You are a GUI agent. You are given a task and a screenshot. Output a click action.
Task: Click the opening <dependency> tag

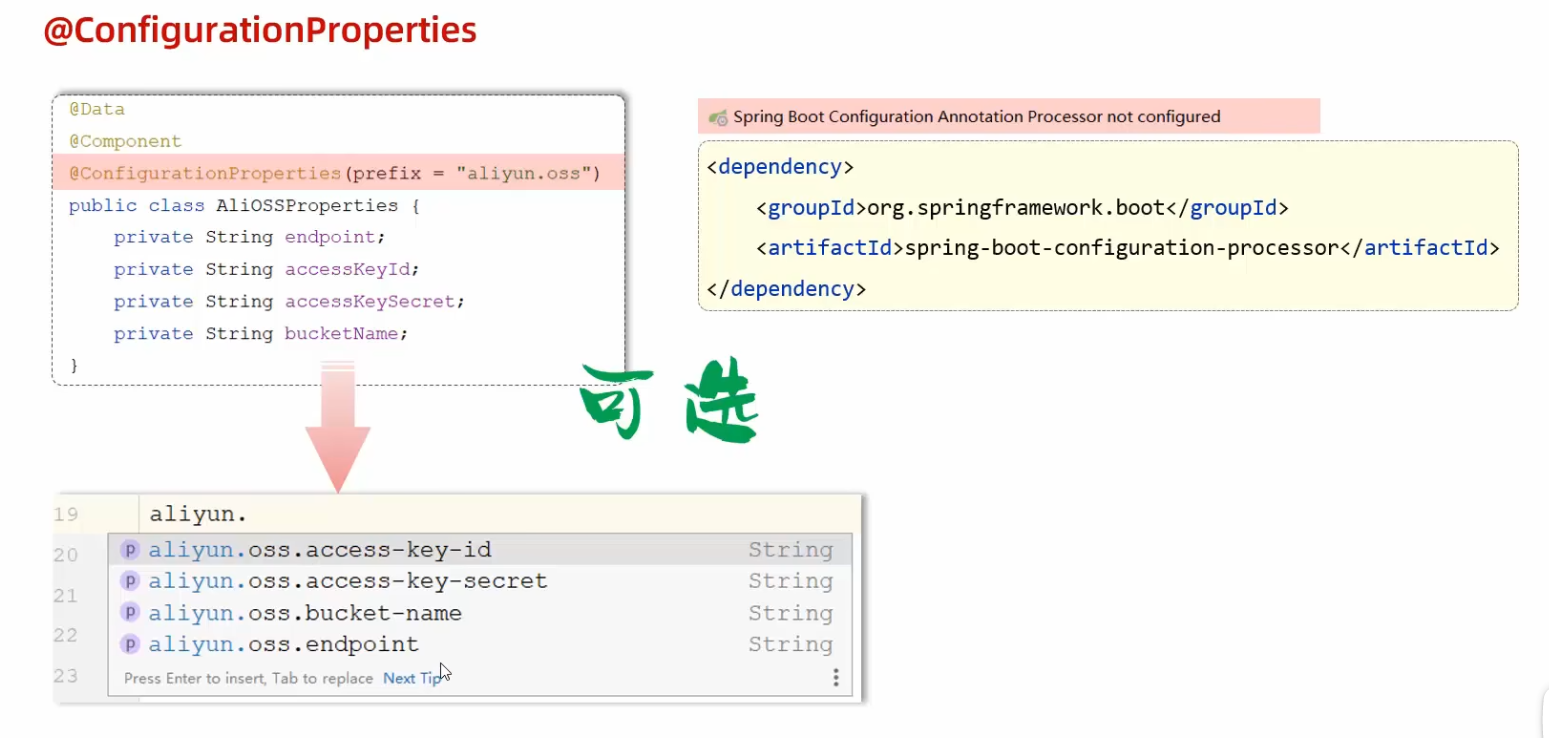(x=780, y=166)
